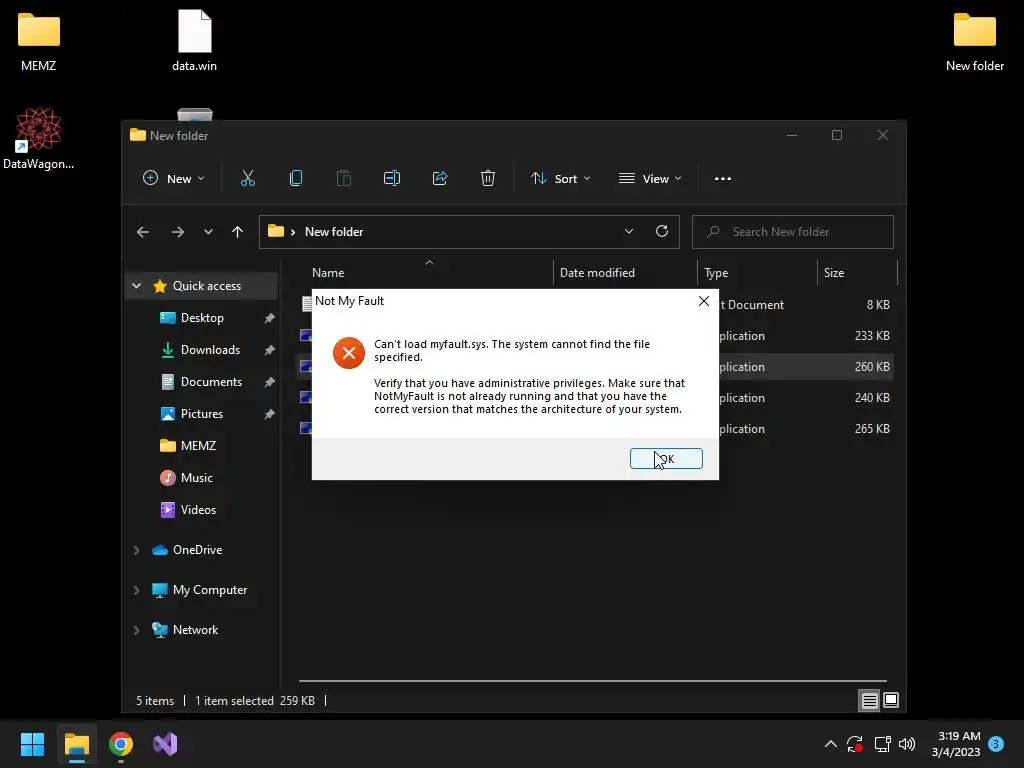
Task: Open Documents in the navigation pane
Action: pyautogui.click(x=211, y=382)
